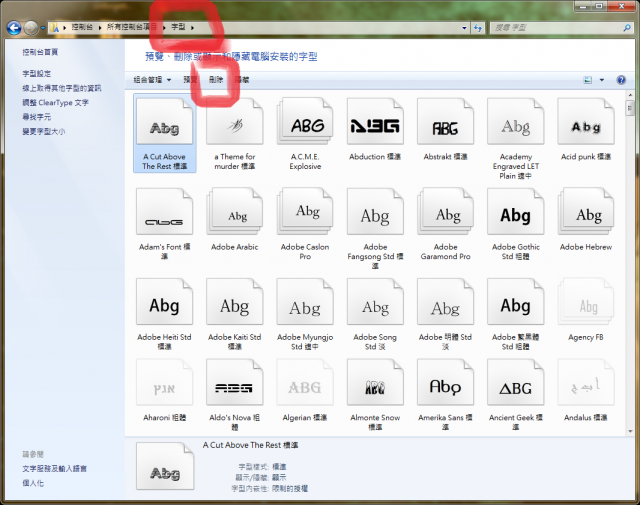
Task: Select the Aldo's Nova font icon
Action: click(235, 382)
